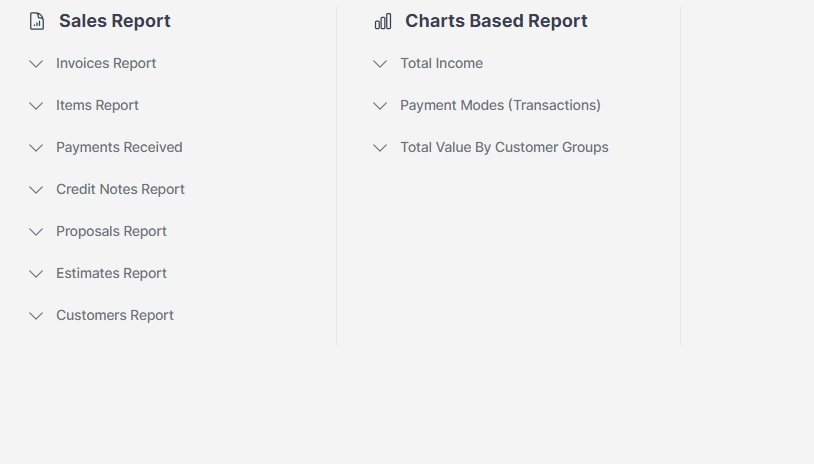
Task: Open the Items Report text link
Action: pos(97,105)
